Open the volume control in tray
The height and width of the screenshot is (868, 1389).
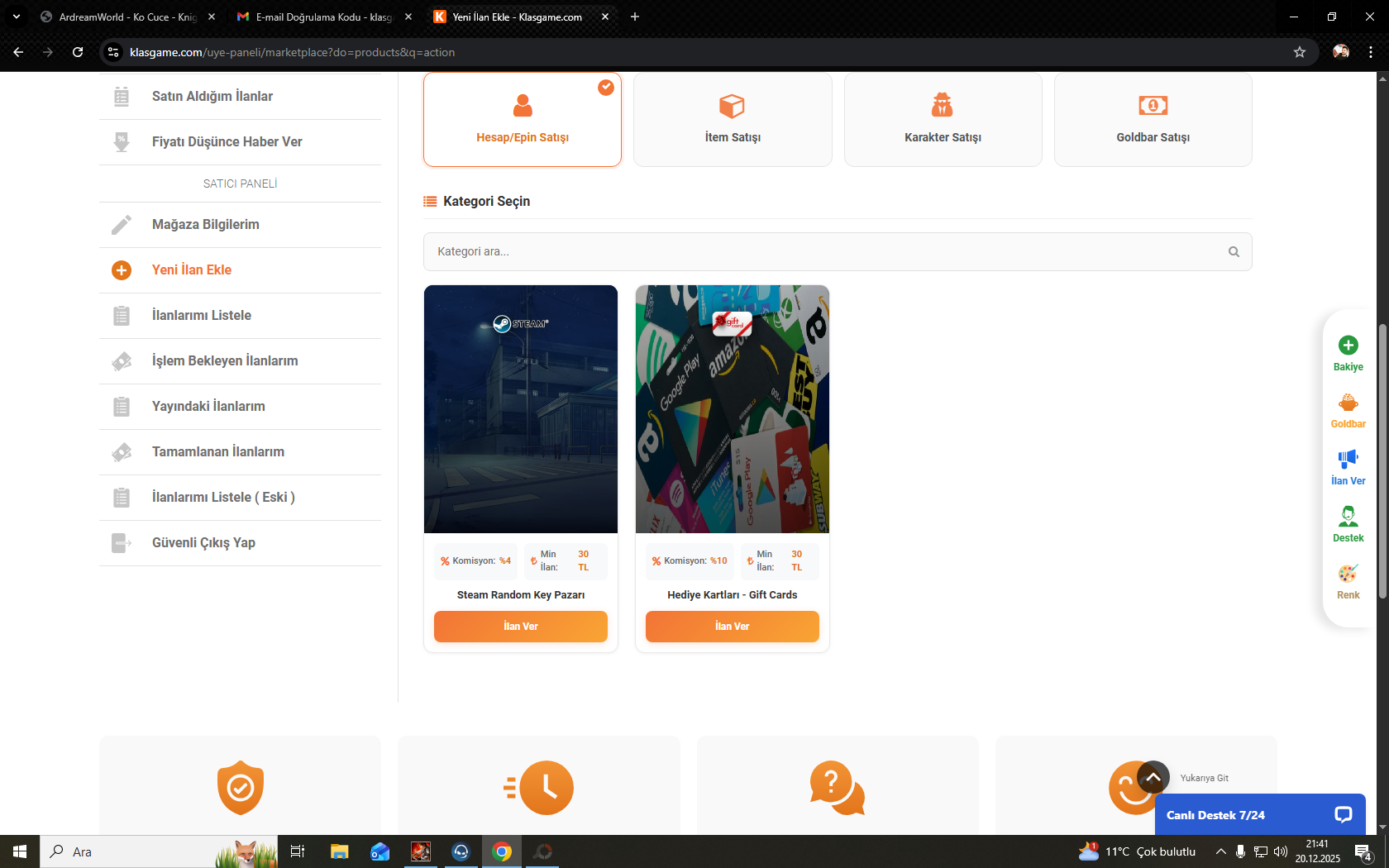click(1281, 851)
